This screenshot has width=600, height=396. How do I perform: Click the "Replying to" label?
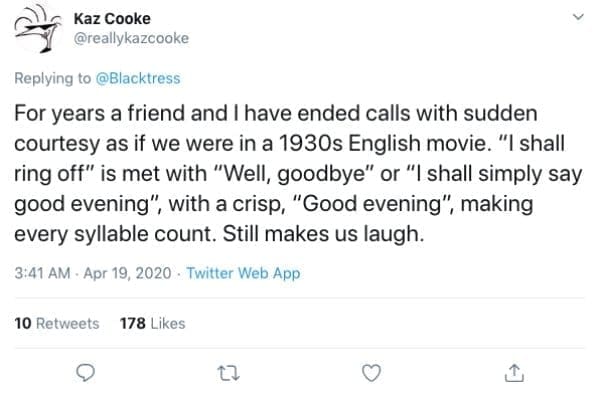point(53,78)
